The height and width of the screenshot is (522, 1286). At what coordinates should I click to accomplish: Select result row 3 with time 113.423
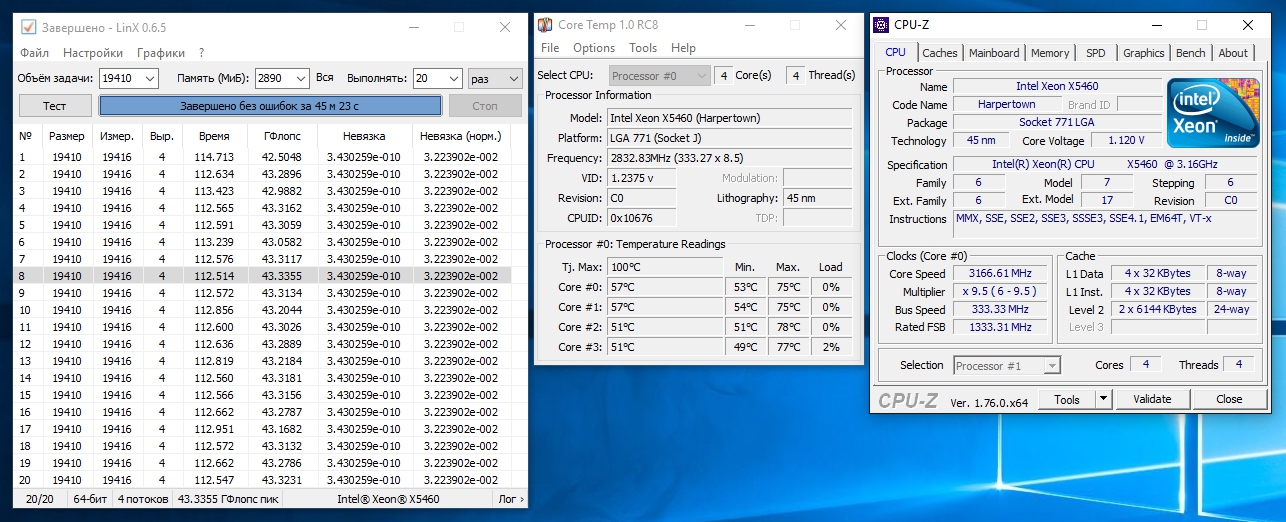[x=264, y=191]
